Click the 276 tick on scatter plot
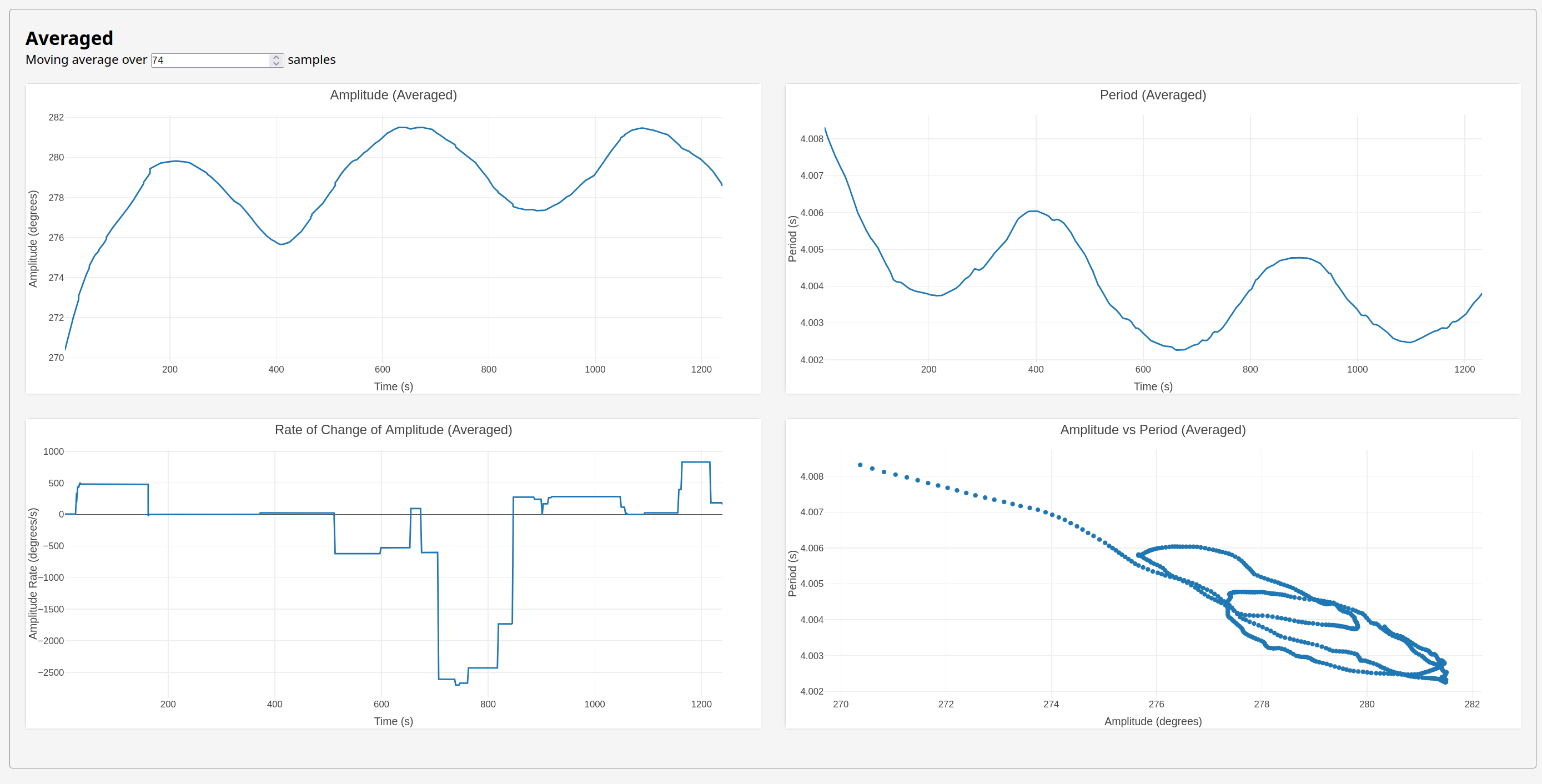 coord(1157,705)
